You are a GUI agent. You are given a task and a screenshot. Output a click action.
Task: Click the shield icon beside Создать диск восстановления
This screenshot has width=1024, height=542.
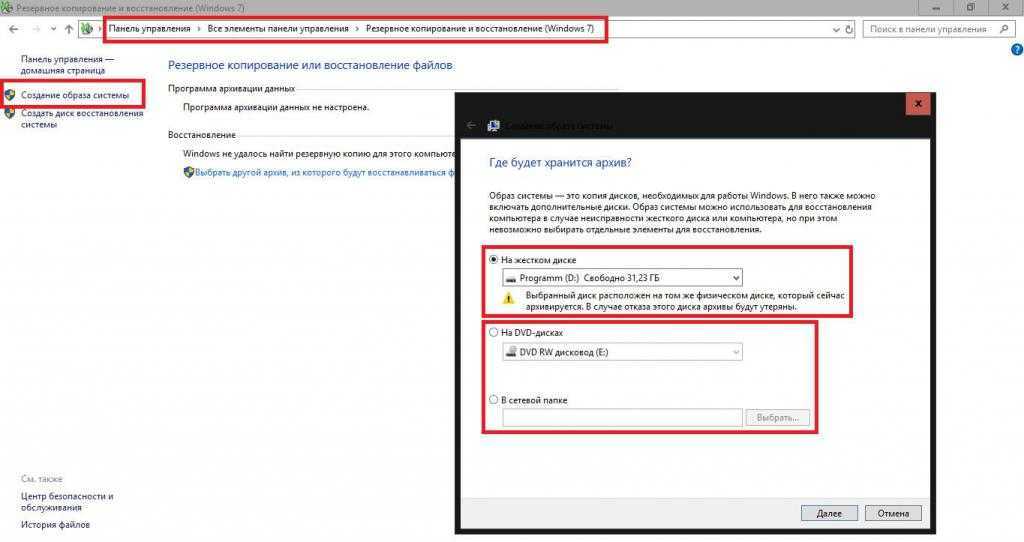(x=10, y=114)
